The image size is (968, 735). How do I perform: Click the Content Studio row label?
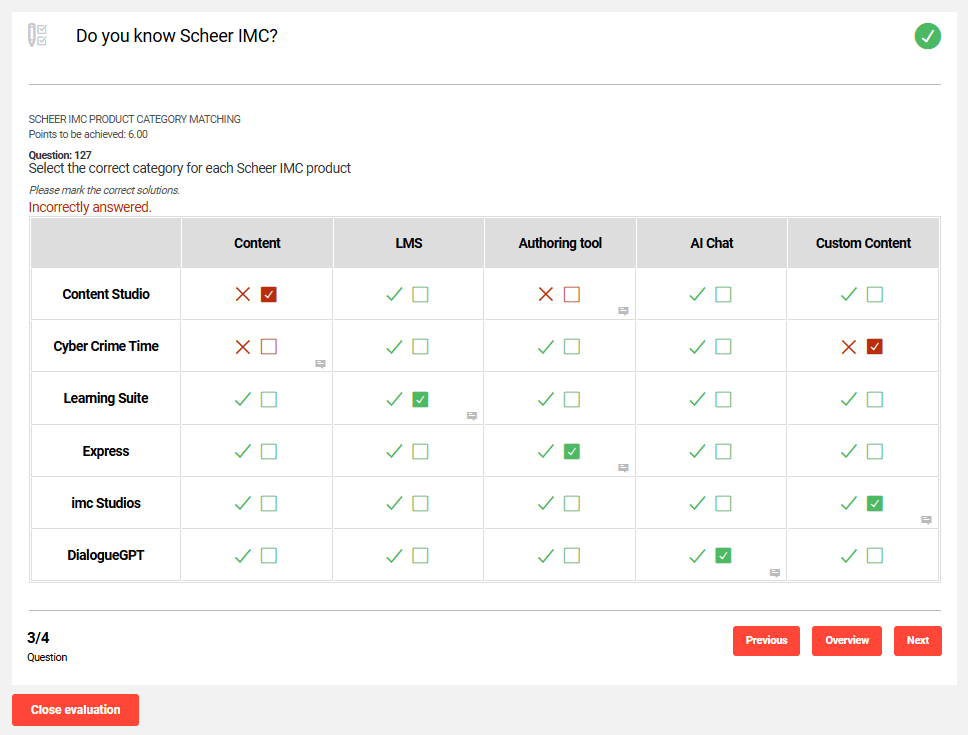(106, 294)
